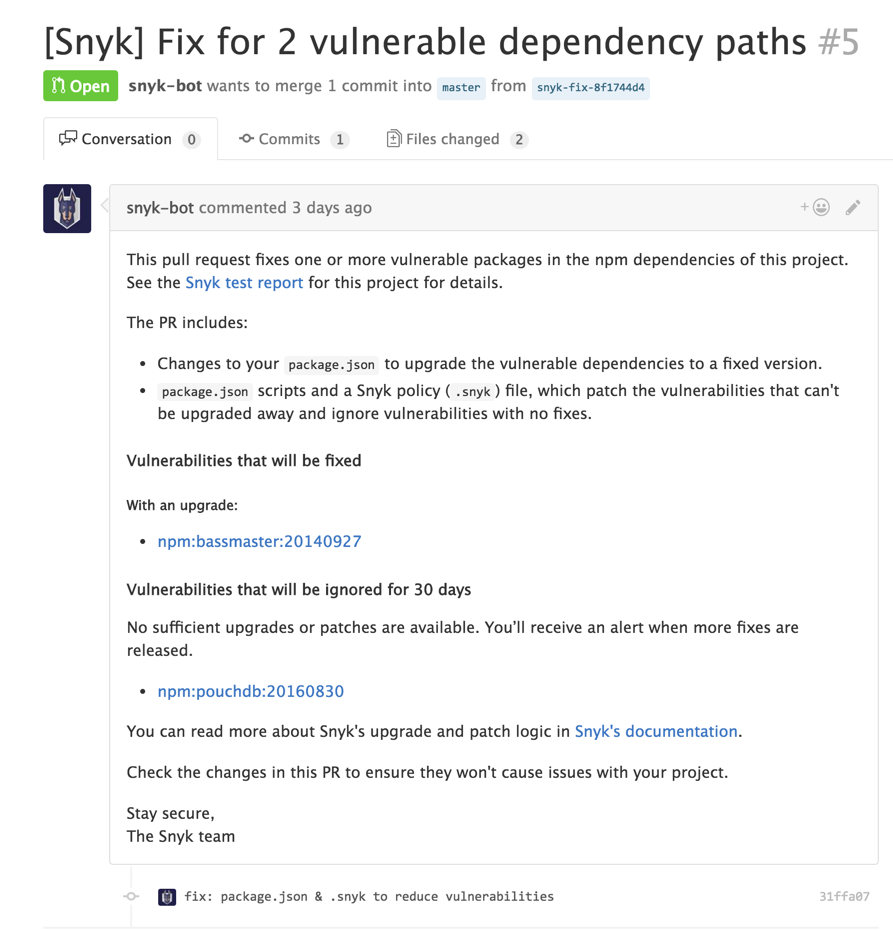Click the commit icon on the Commits tab

tap(246, 139)
